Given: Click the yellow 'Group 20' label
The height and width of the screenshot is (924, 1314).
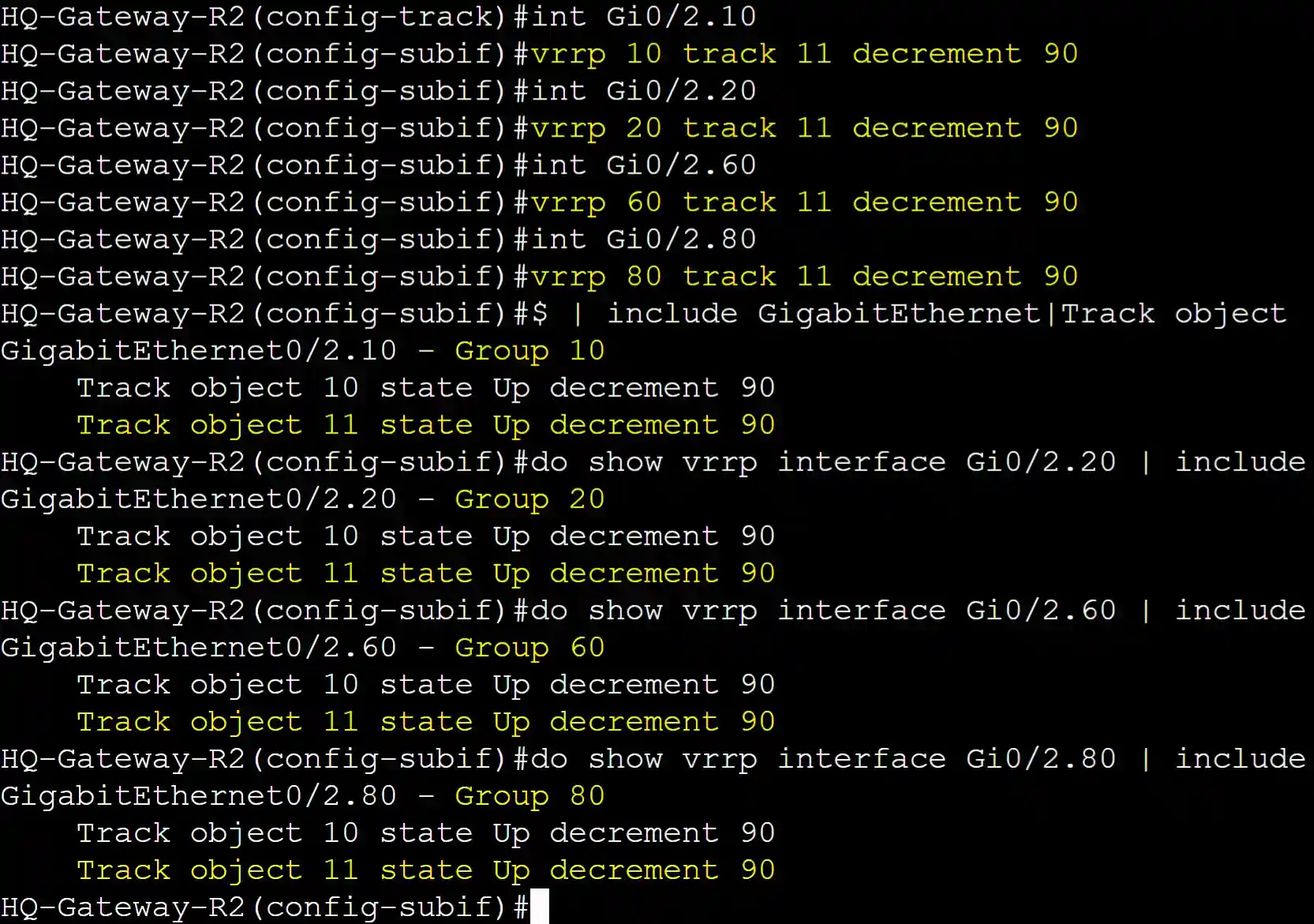Looking at the screenshot, I should pos(530,499).
